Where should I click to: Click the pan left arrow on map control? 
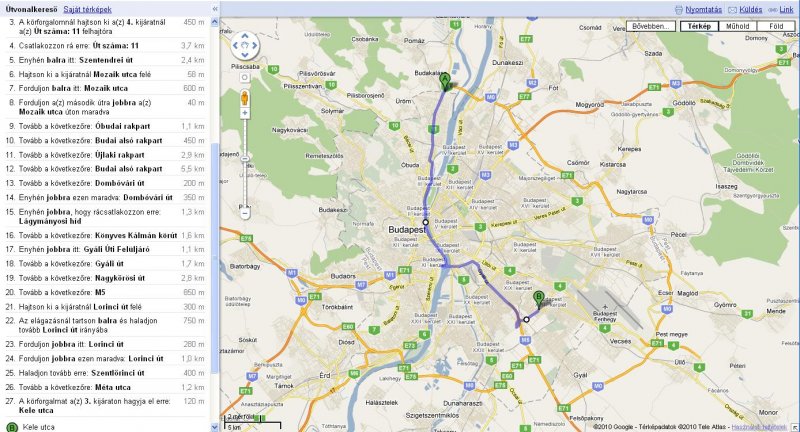coord(236,45)
